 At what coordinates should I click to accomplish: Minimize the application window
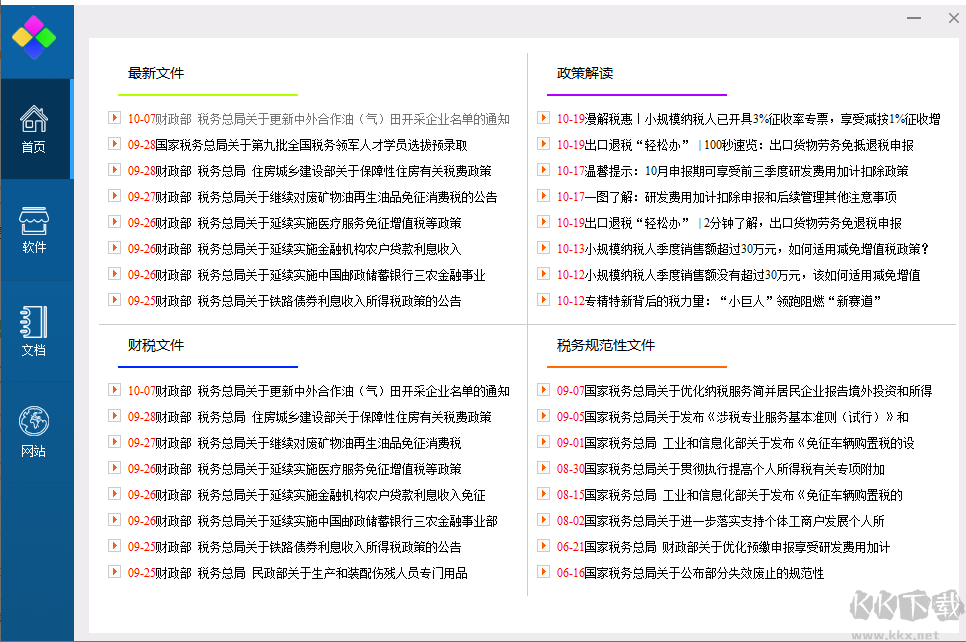[913, 18]
